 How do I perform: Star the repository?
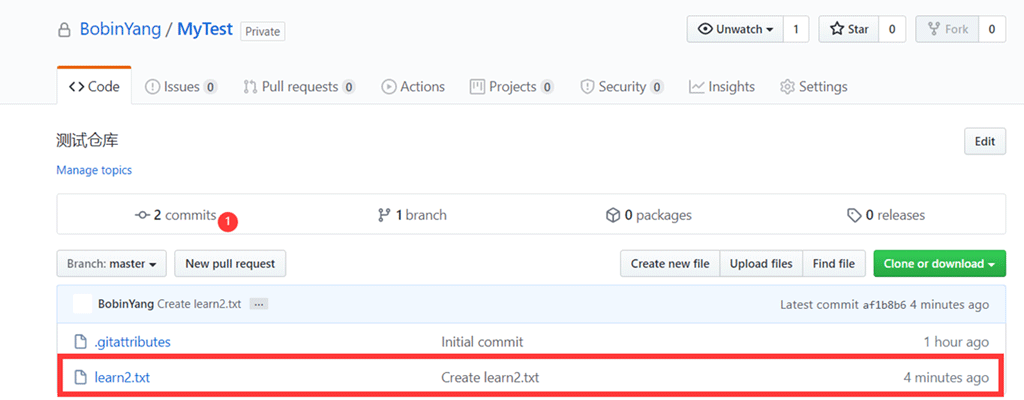[849, 29]
